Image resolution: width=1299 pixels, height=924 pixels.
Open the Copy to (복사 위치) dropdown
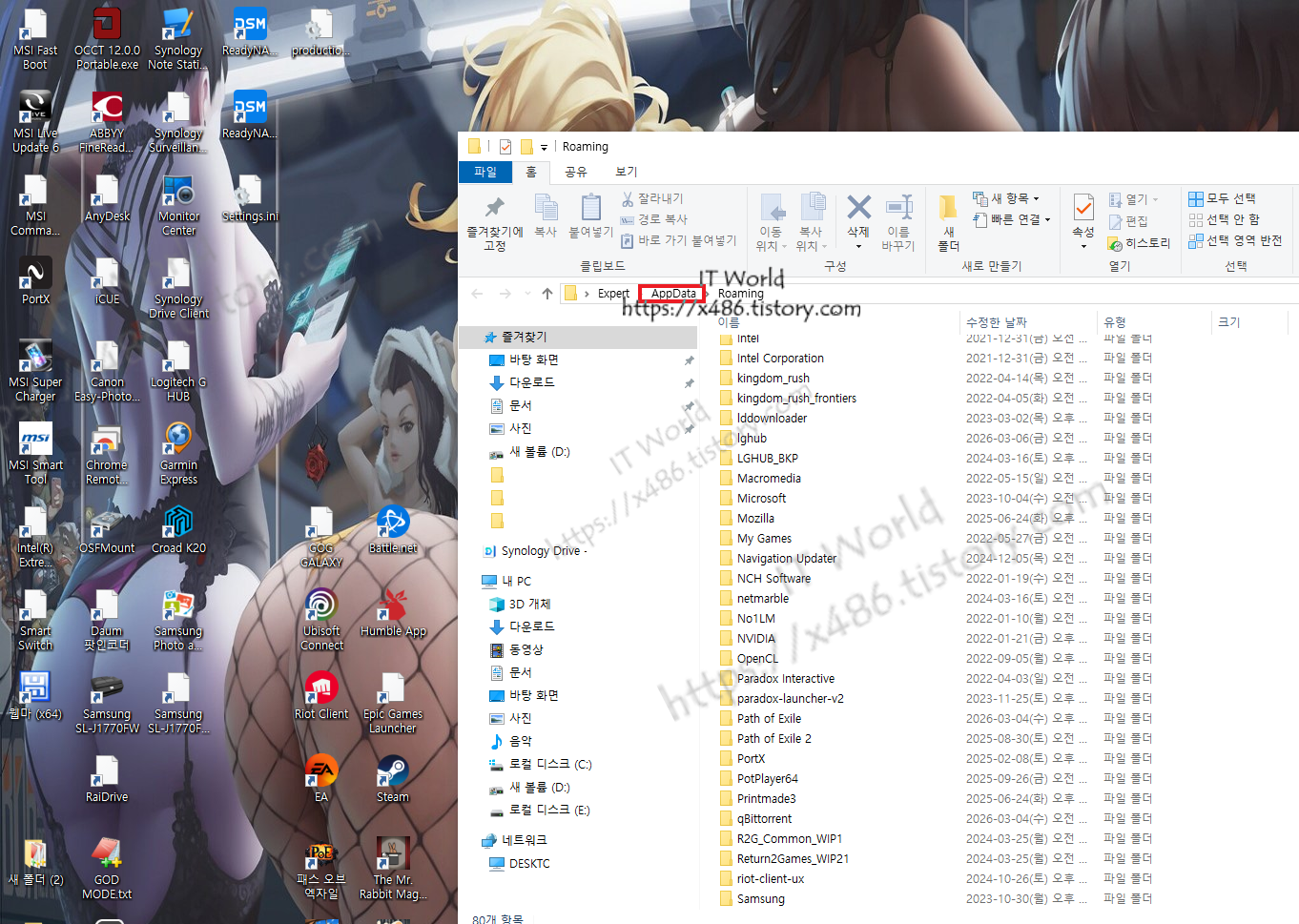[x=811, y=222]
